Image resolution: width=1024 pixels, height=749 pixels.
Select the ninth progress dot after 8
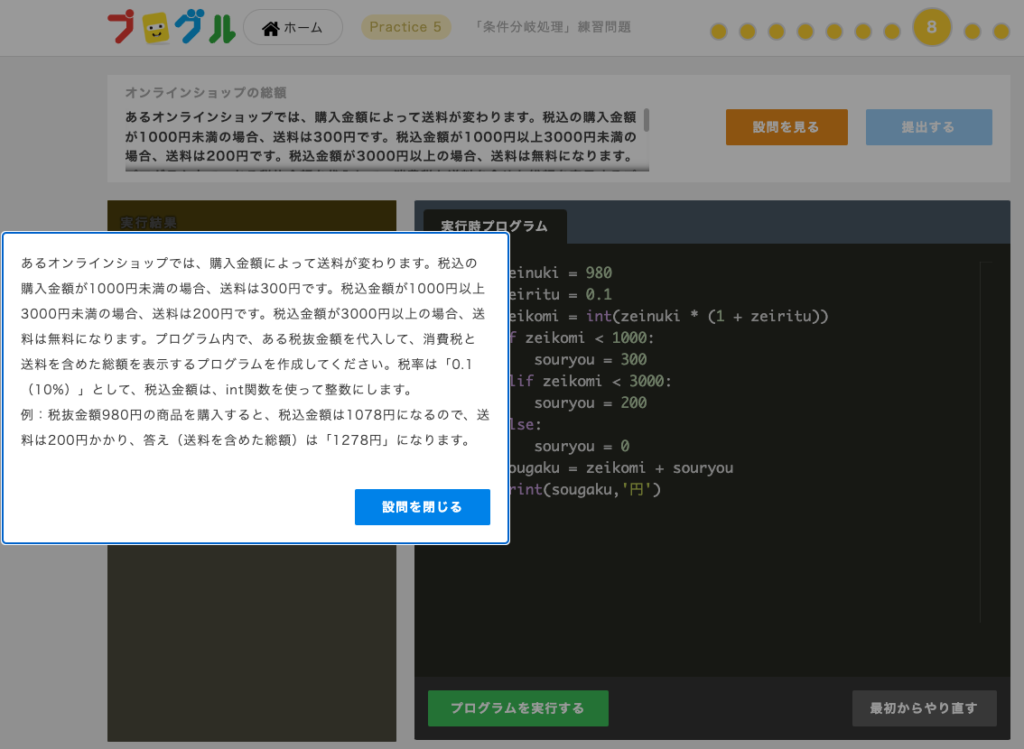tap(972, 31)
